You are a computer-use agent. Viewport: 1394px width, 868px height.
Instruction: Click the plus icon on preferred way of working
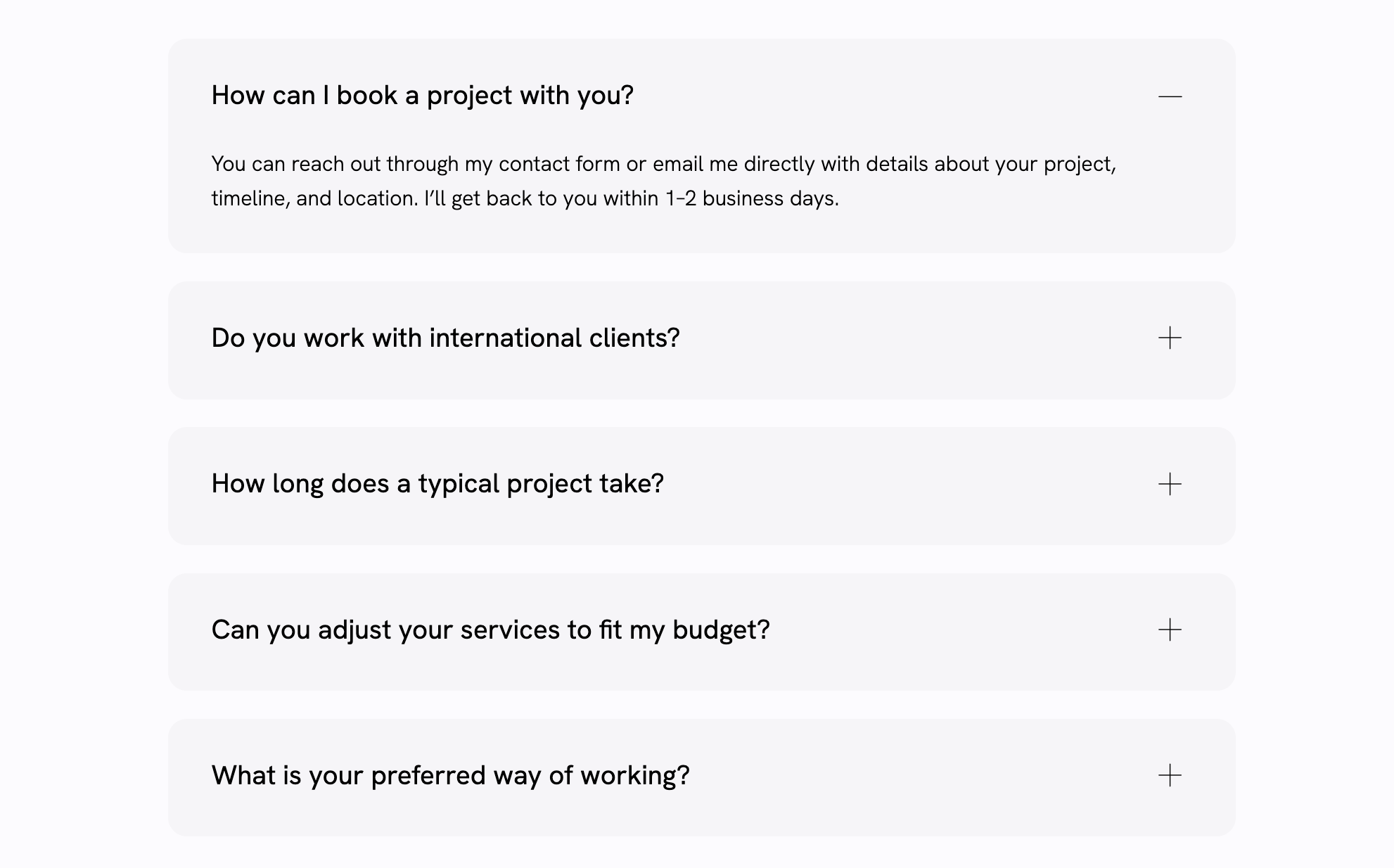pos(1169,777)
